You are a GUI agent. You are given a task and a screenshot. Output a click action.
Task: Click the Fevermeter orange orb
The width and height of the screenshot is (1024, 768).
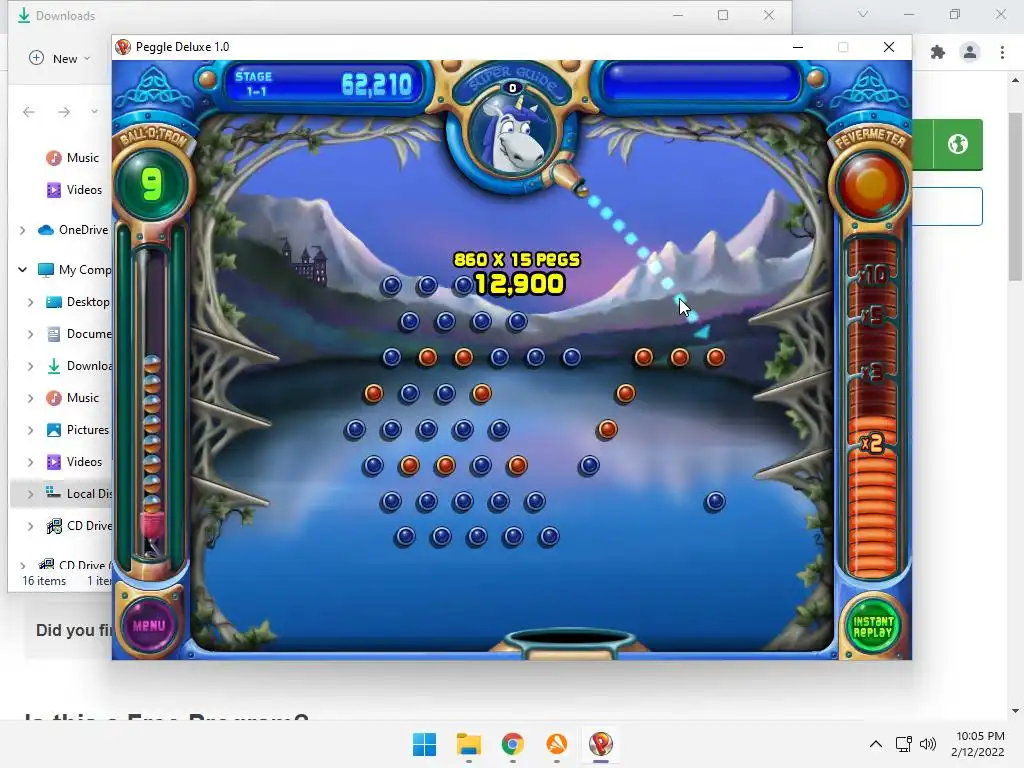click(871, 185)
